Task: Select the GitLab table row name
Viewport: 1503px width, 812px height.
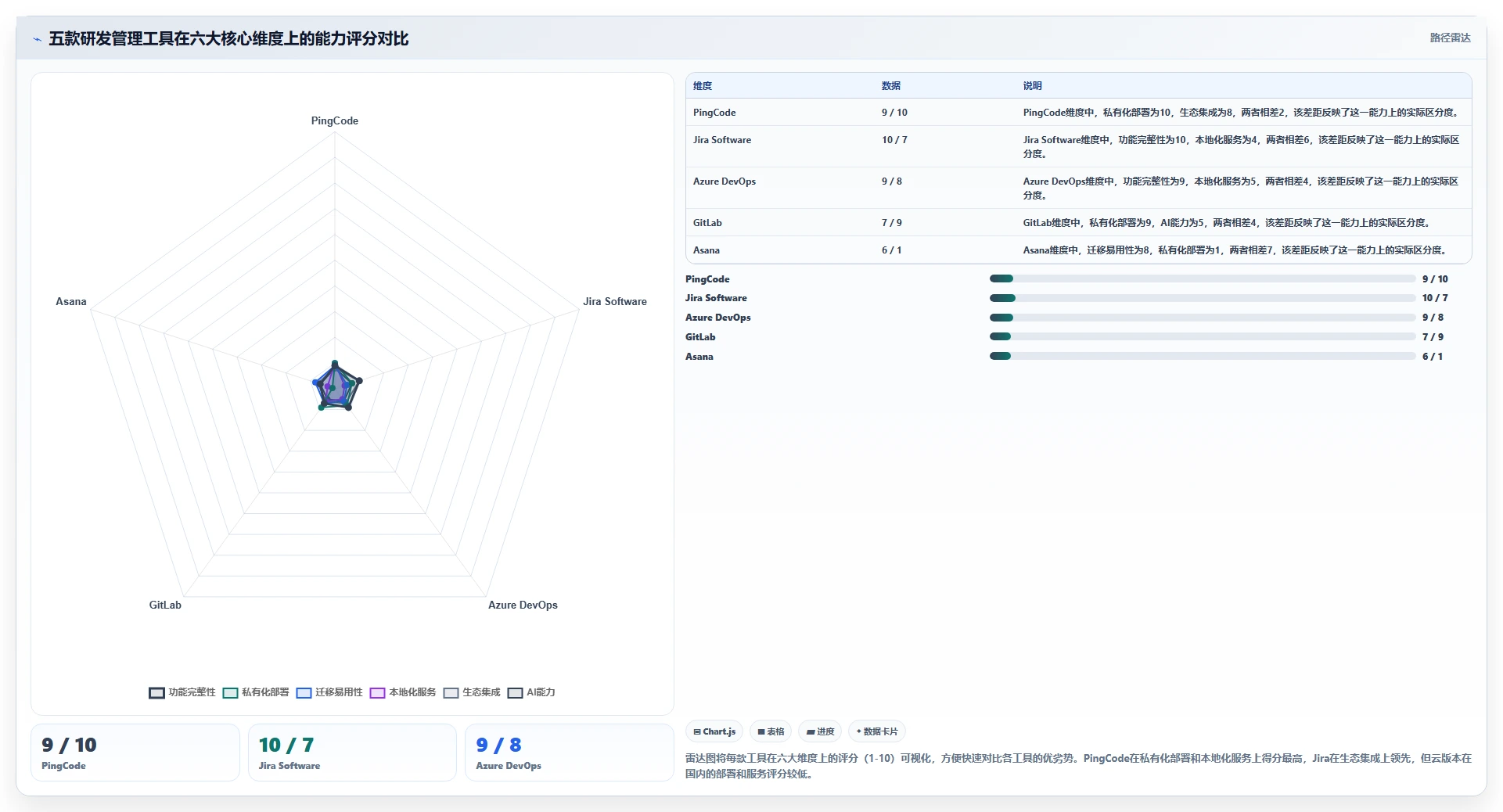Action: pos(707,223)
